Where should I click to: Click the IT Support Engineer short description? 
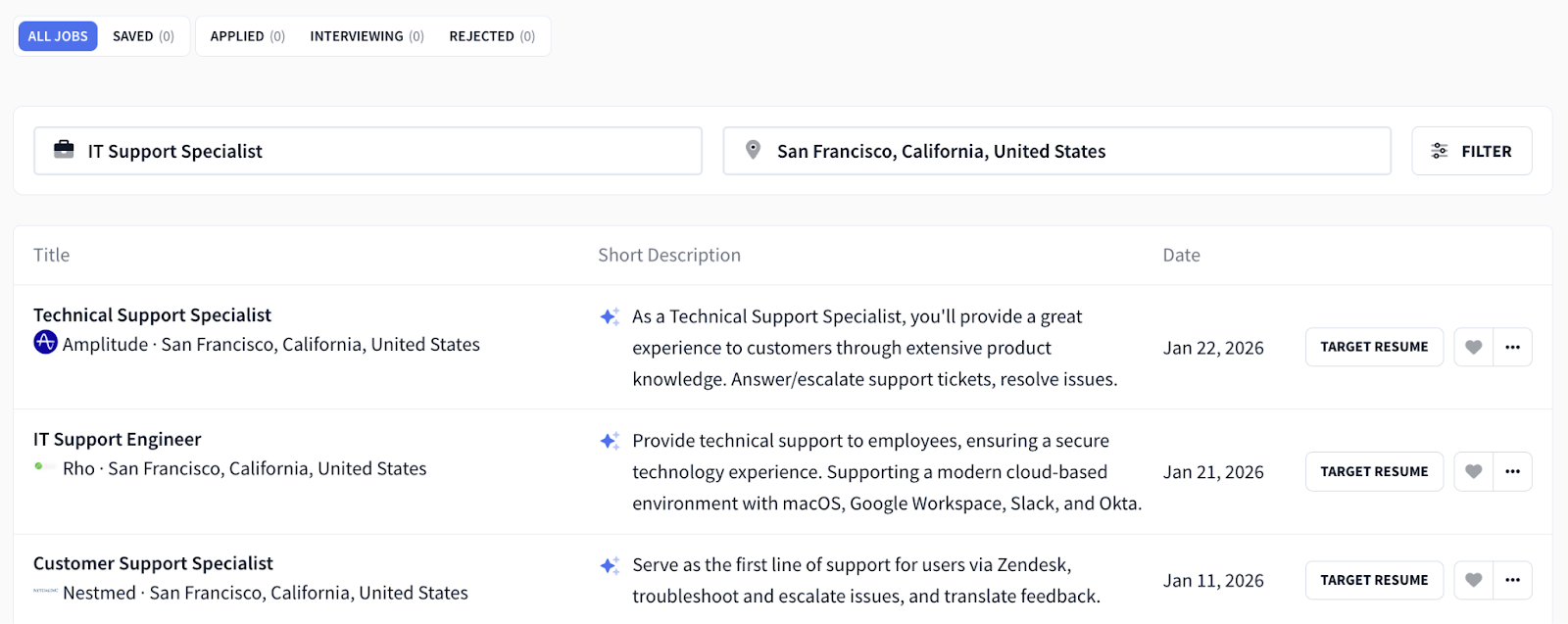point(887,472)
